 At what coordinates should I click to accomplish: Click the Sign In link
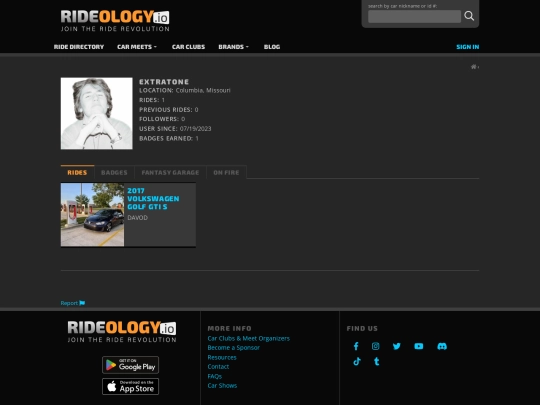coord(468,47)
